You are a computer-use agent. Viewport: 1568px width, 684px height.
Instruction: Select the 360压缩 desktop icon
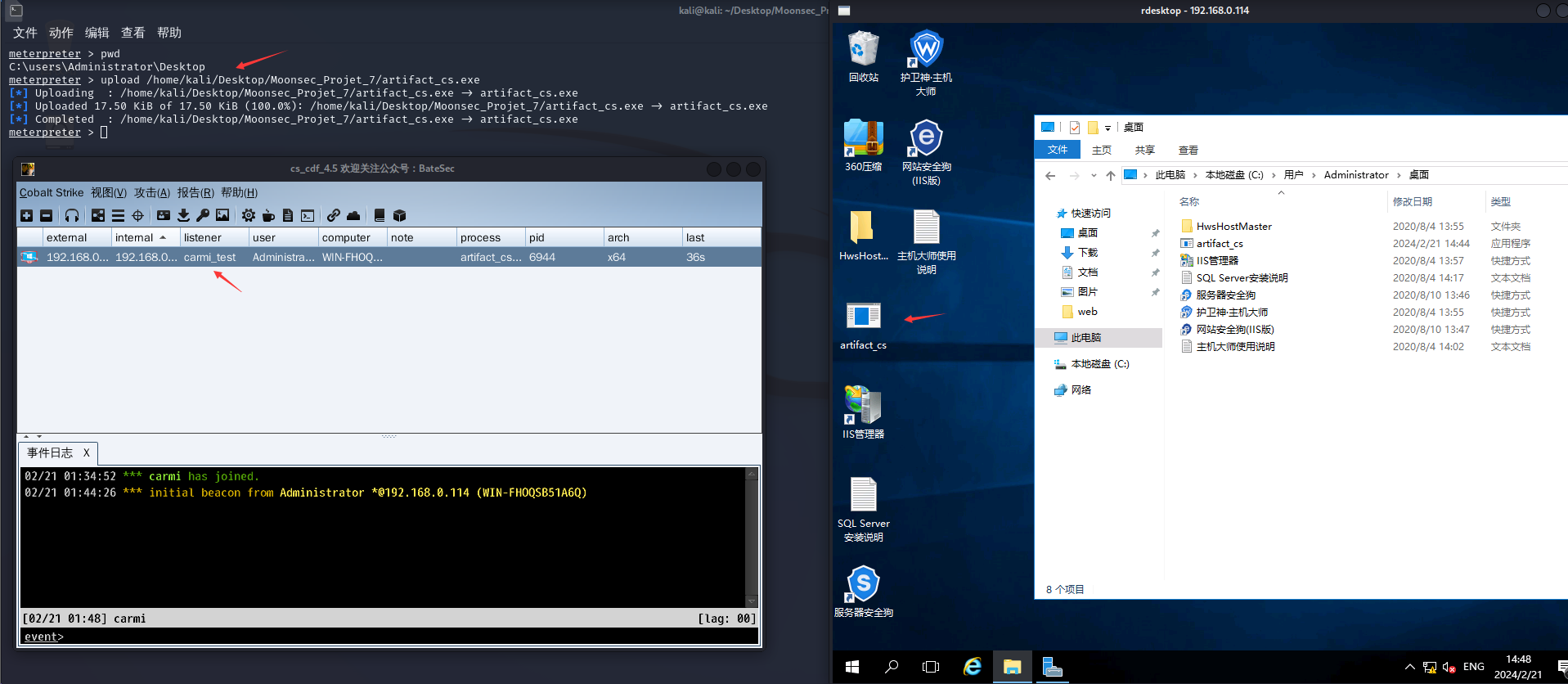864,146
